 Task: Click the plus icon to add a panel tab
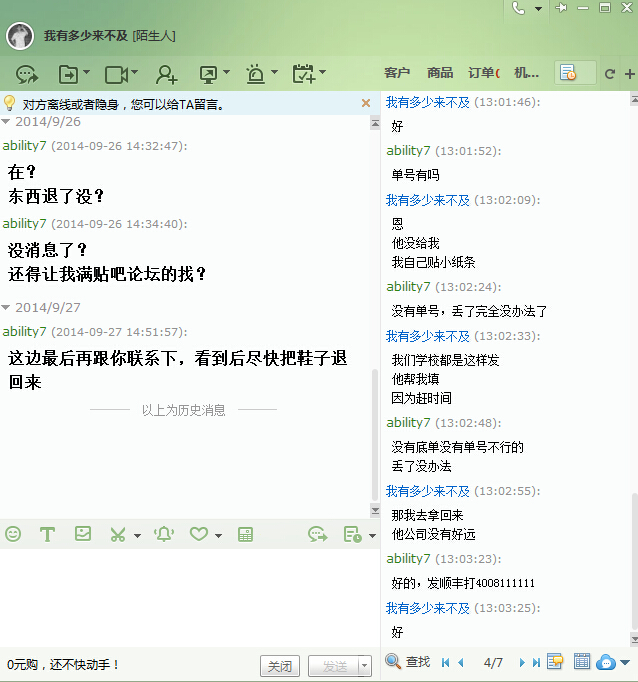pos(630,74)
